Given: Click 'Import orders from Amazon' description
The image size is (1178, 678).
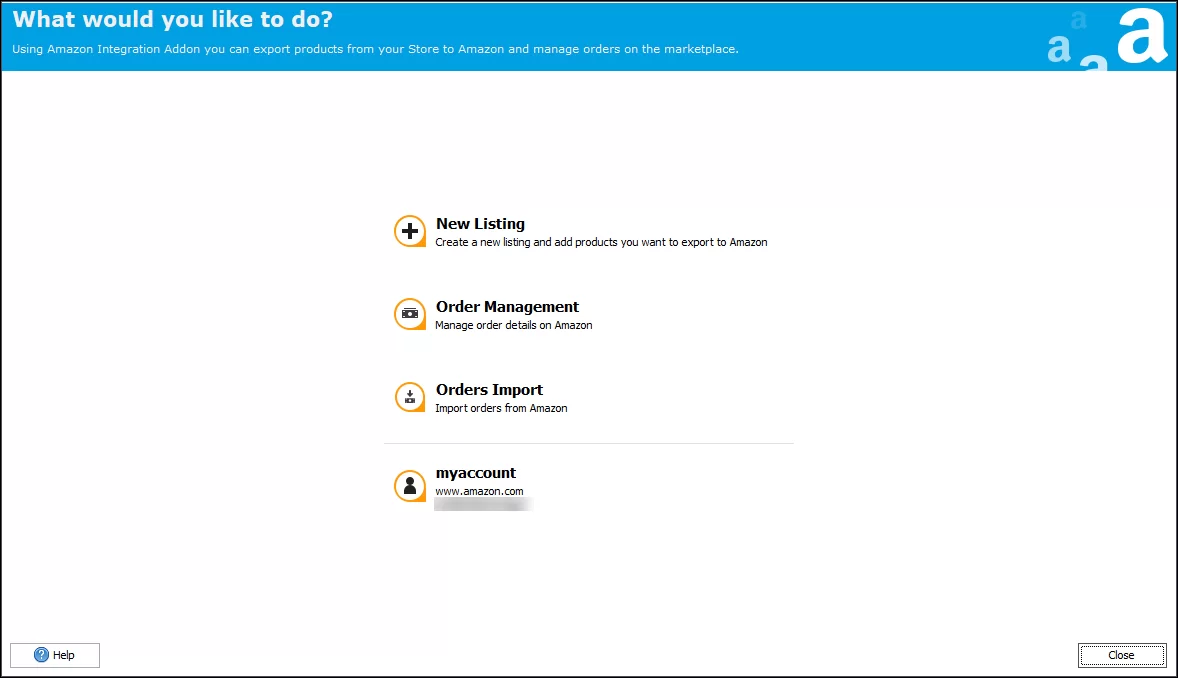Looking at the screenshot, I should click(x=501, y=408).
